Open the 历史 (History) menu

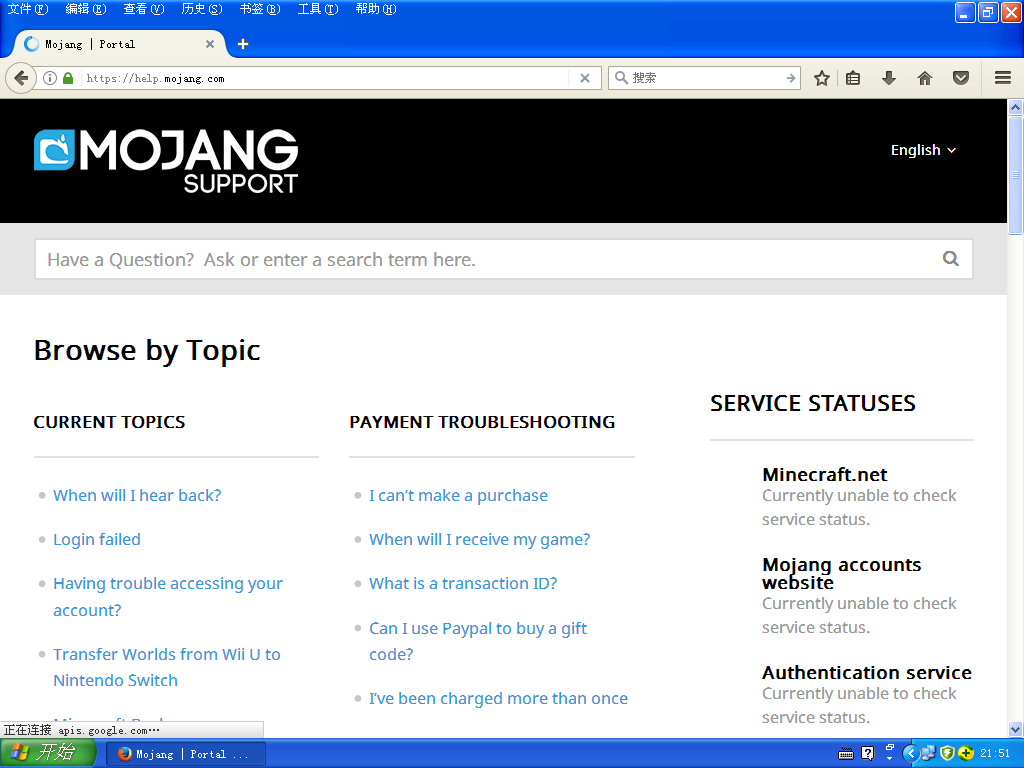[x=202, y=9]
